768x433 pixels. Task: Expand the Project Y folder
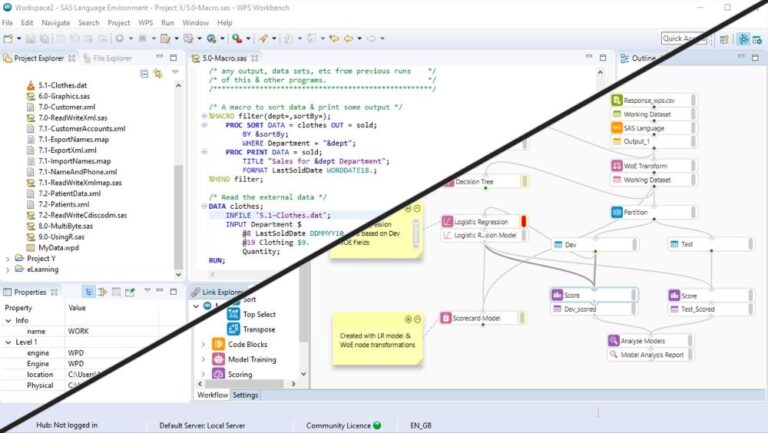coord(7,259)
